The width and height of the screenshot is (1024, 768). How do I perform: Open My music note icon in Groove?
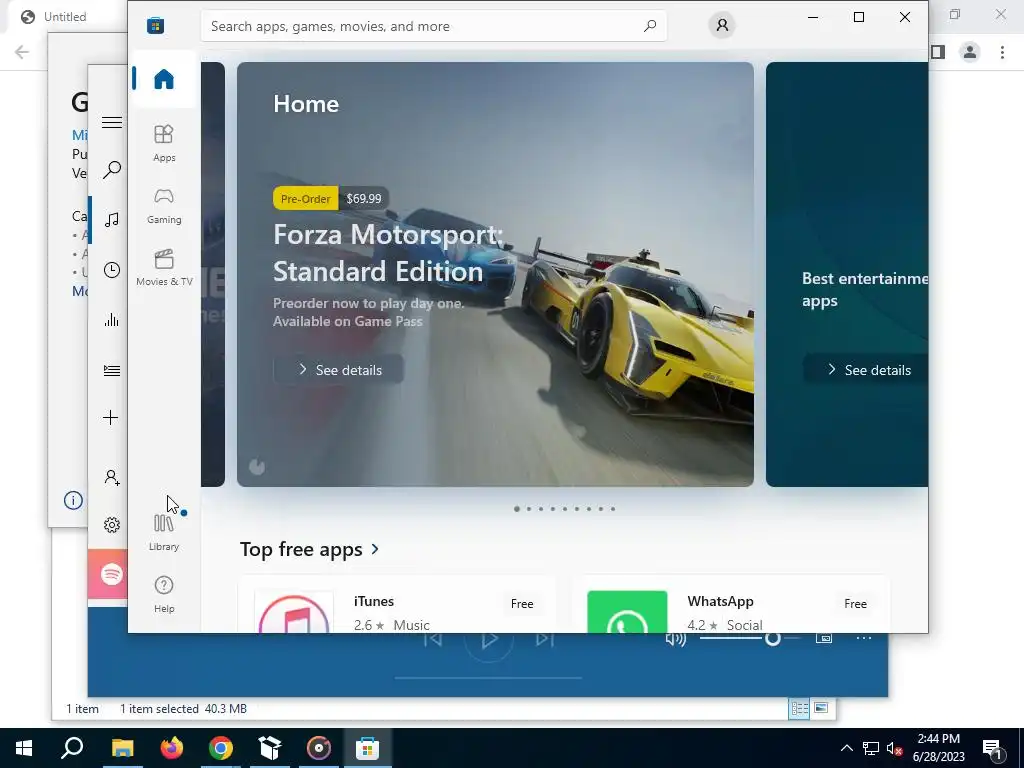tap(112, 219)
